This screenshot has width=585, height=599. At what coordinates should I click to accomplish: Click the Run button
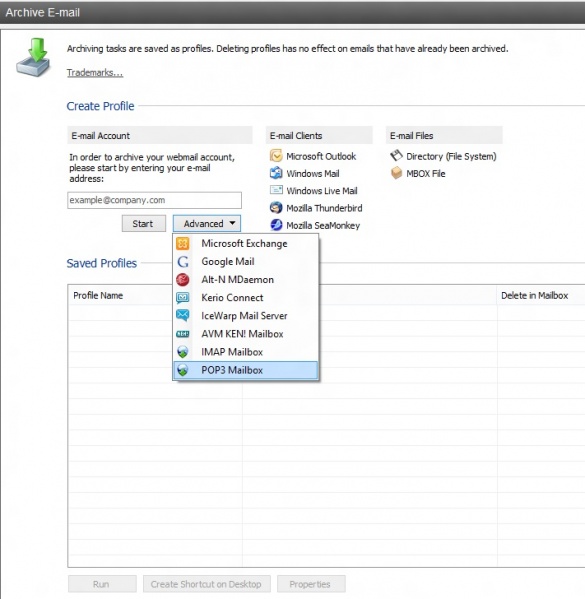click(102, 584)
